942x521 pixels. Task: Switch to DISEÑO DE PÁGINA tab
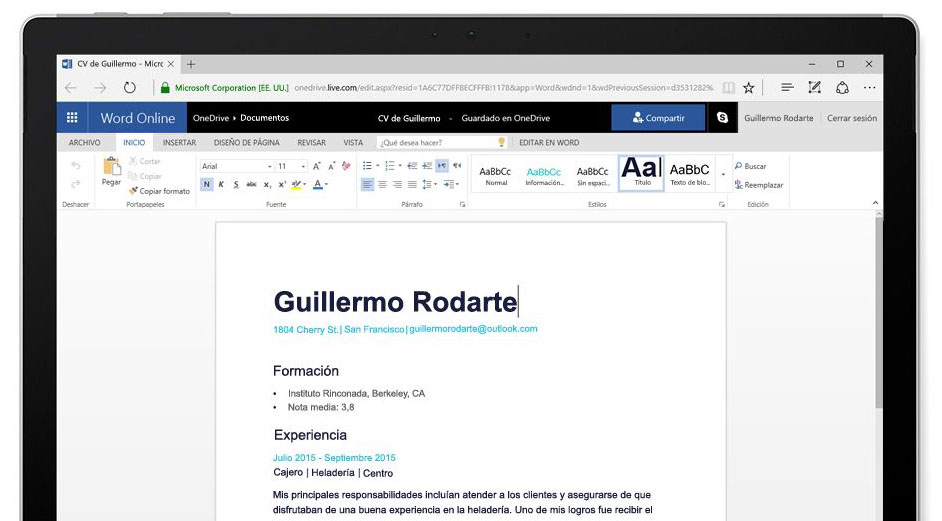point(246,142)
